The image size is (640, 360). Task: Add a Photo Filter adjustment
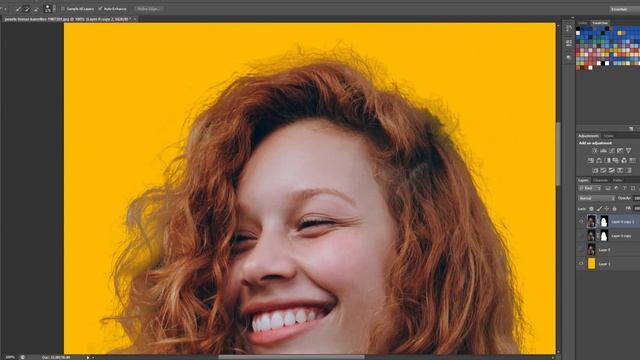point(616,160)
